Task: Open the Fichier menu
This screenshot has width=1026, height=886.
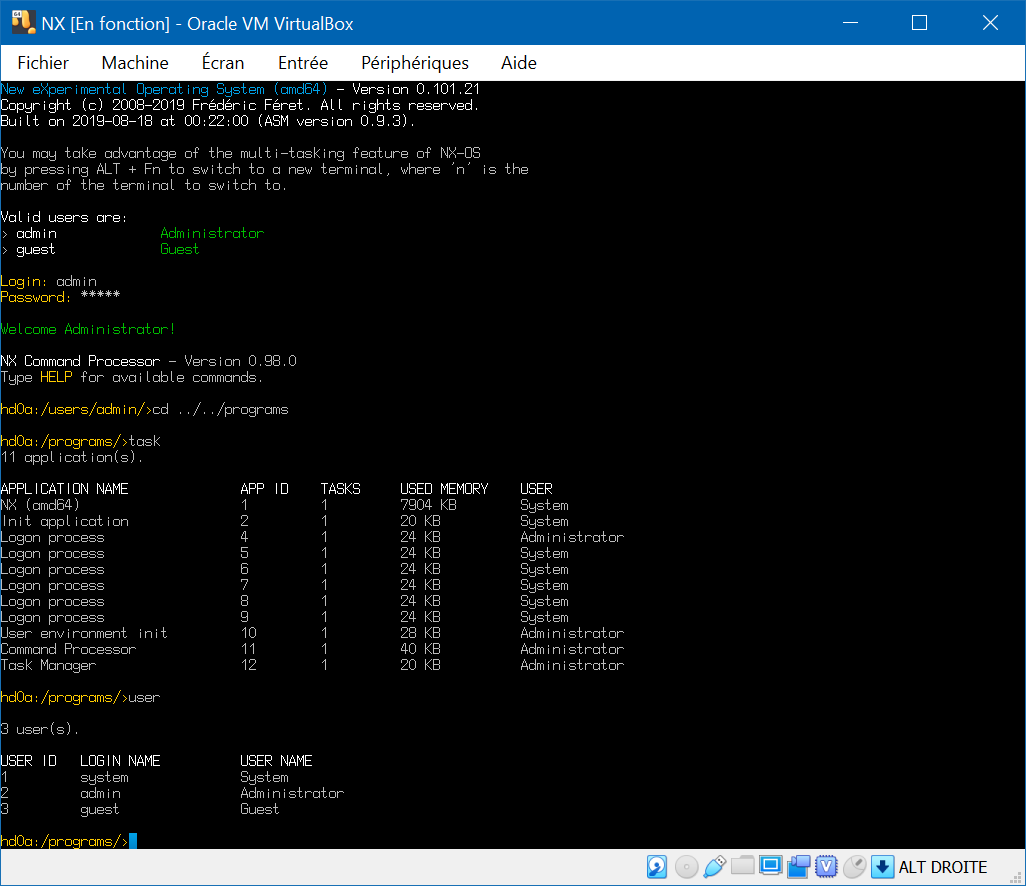Action: pos(43,63)
